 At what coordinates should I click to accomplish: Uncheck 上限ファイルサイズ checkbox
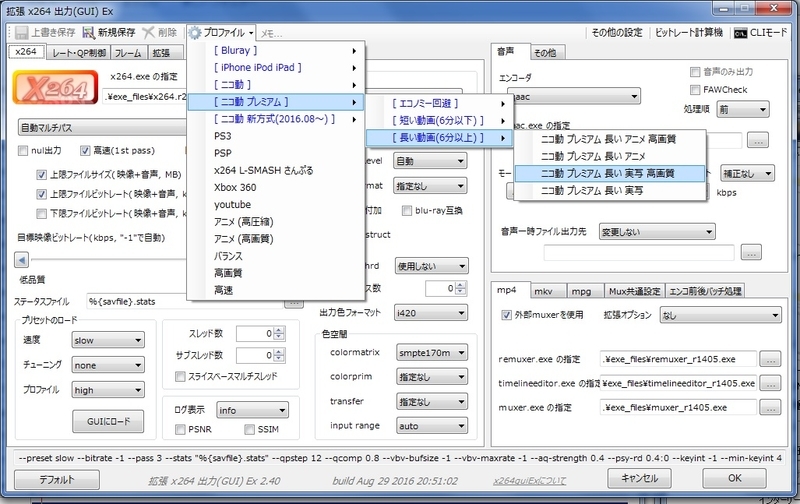[41, 175]
